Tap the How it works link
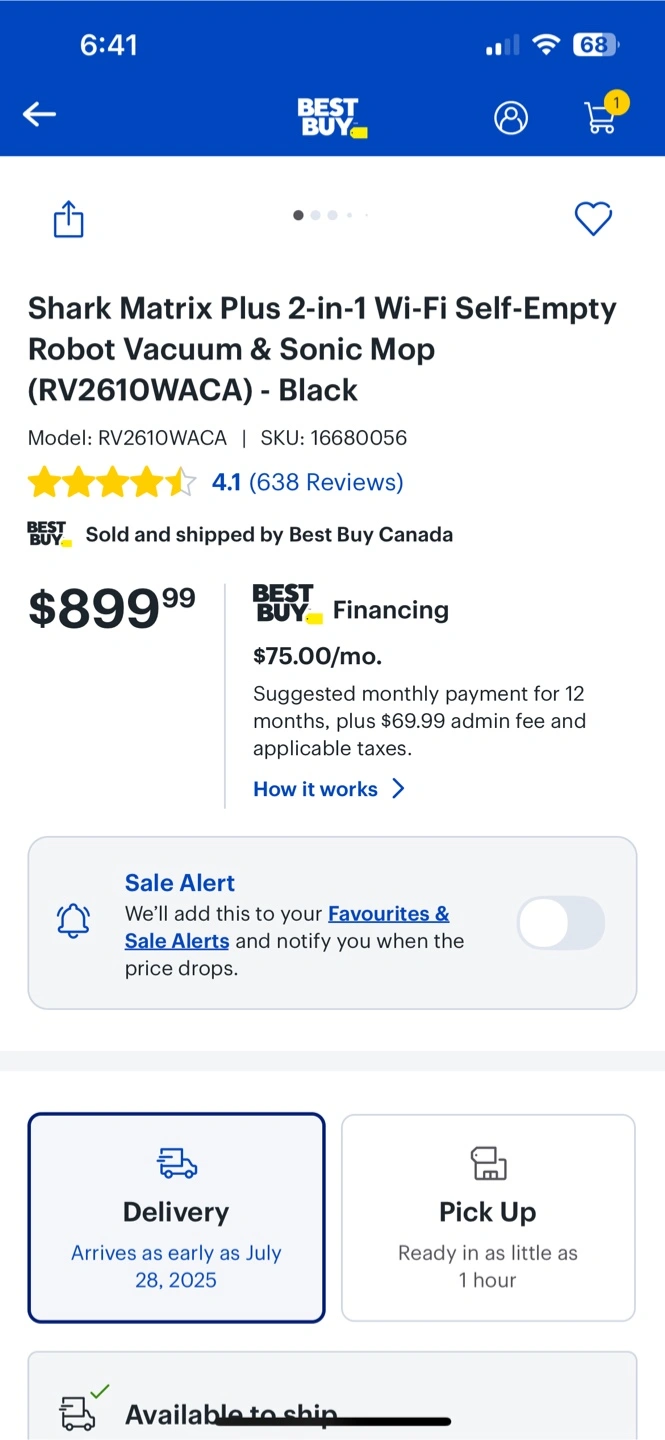This screenshot has width=665, height=1440. (315, 789)
